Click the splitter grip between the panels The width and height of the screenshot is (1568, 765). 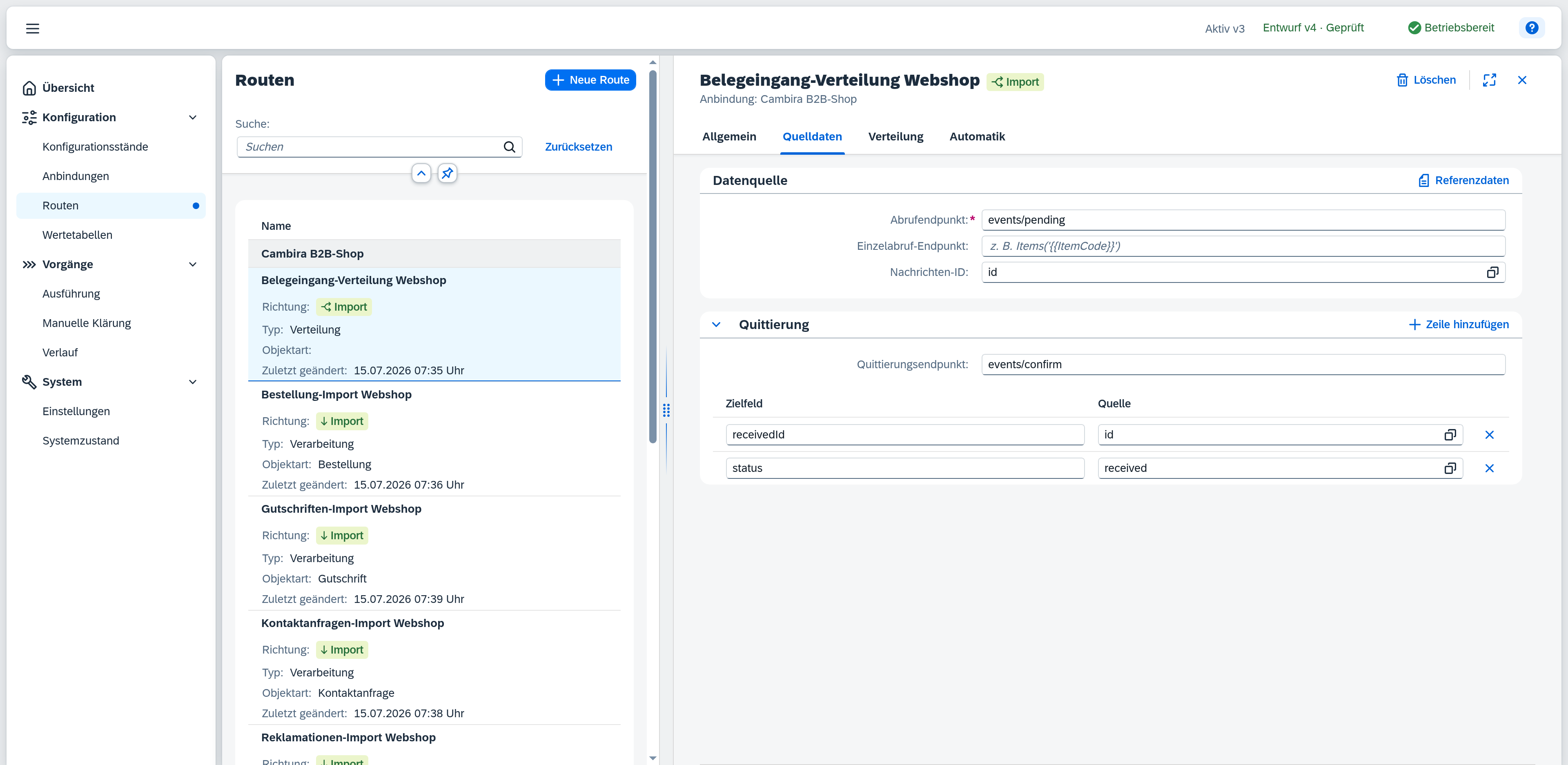(x=666, y=411)
